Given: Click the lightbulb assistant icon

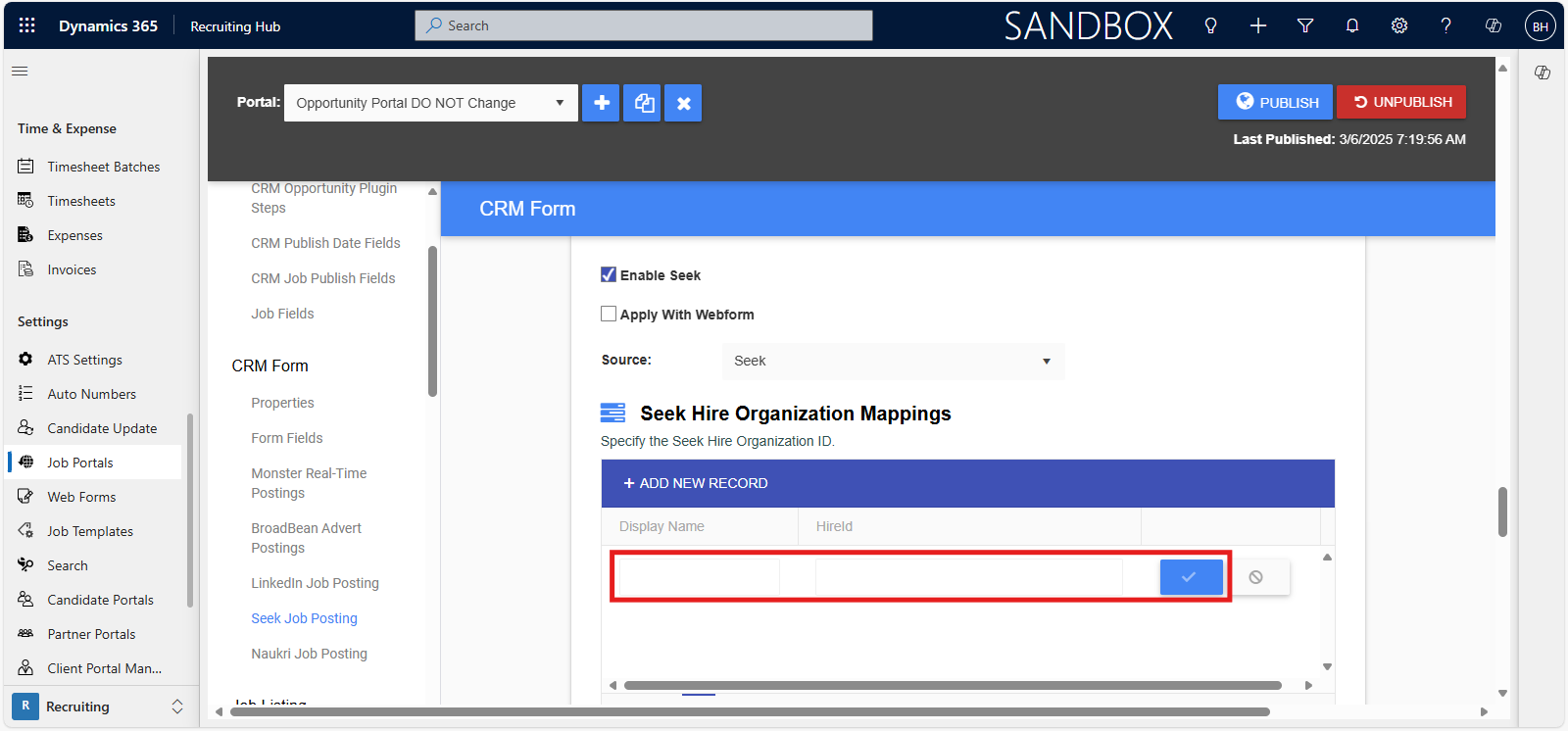Looking at the screenshot, I should click(1211, 26).
